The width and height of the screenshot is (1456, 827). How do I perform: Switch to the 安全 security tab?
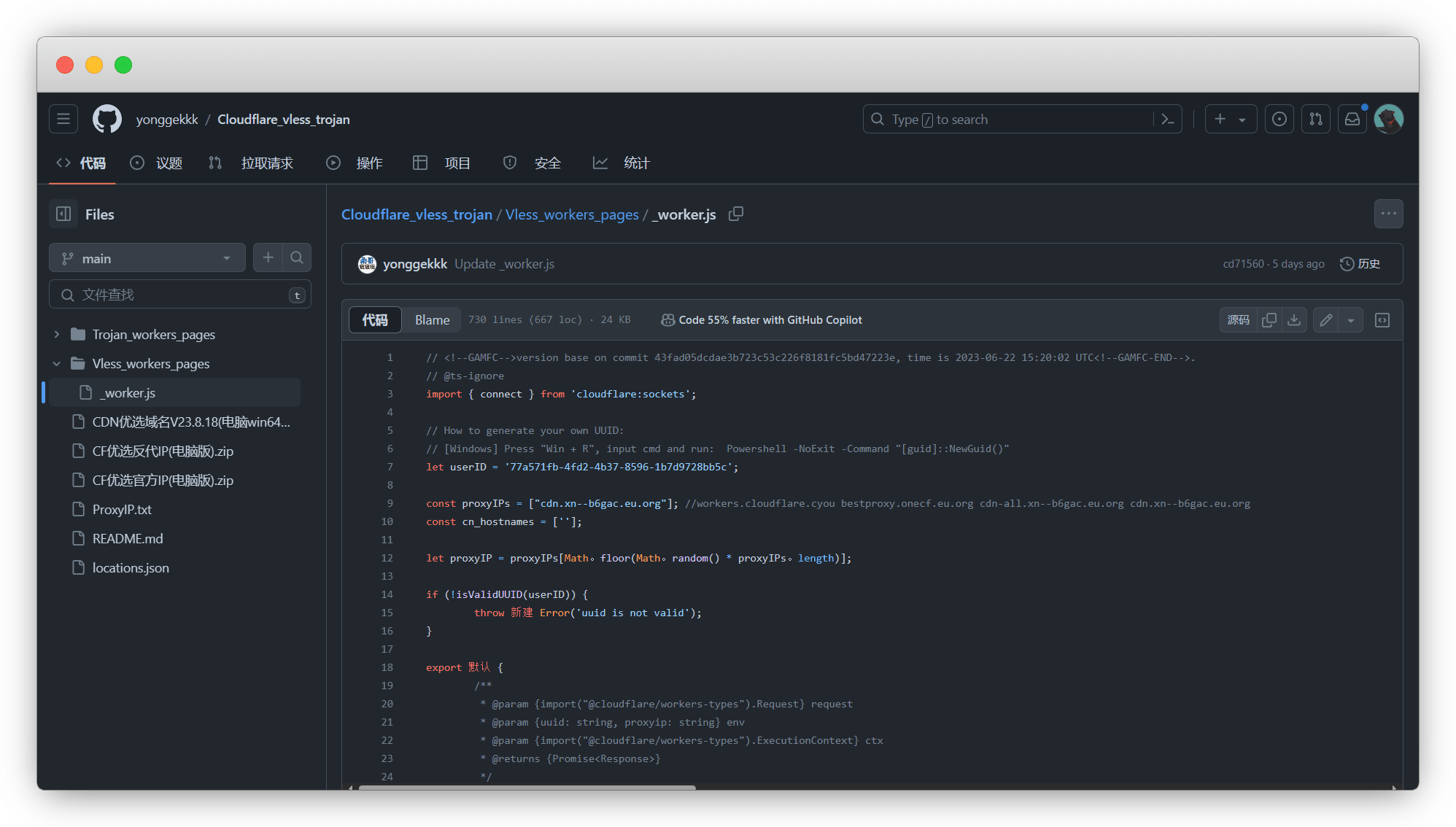coord(533,163)
